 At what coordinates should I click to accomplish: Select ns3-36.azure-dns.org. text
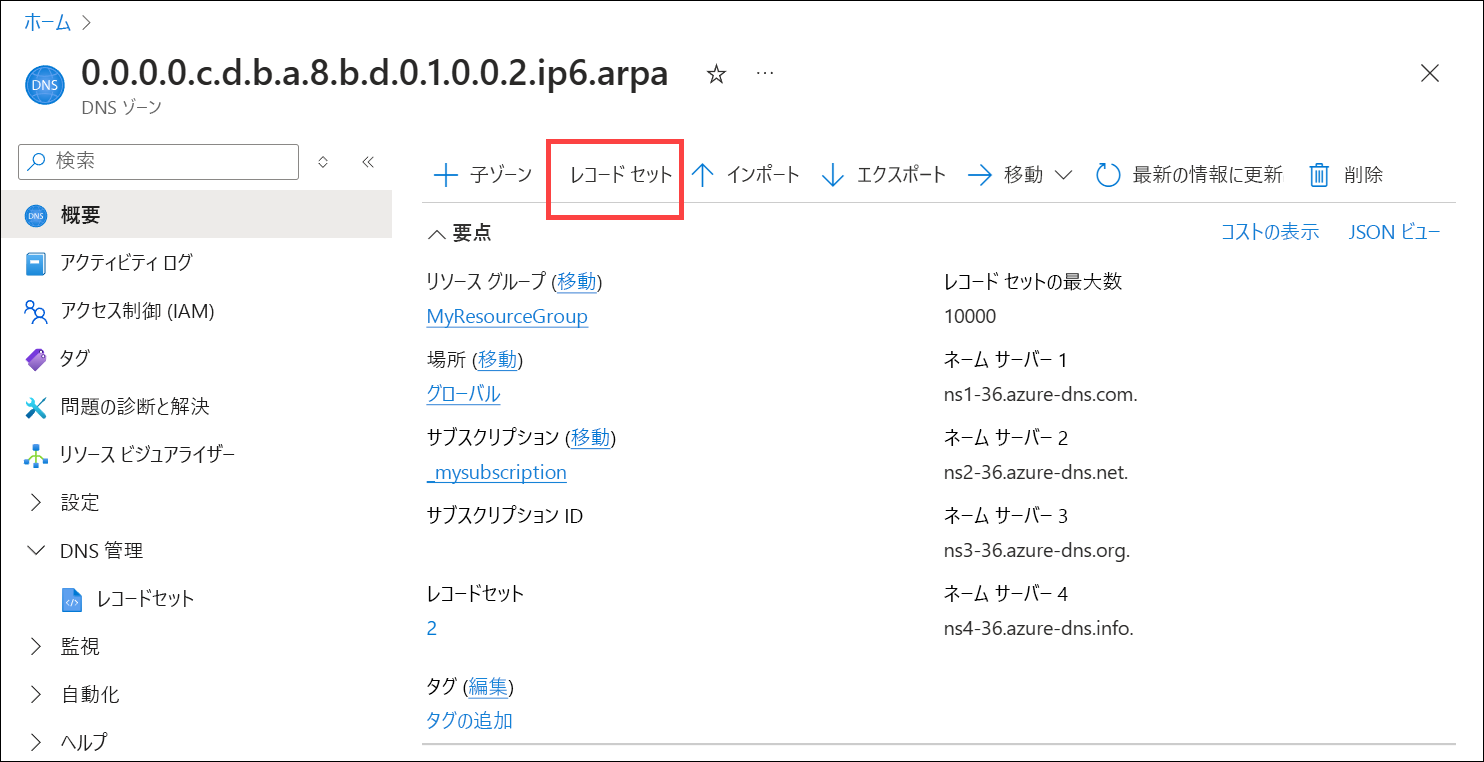(1037, 550)
